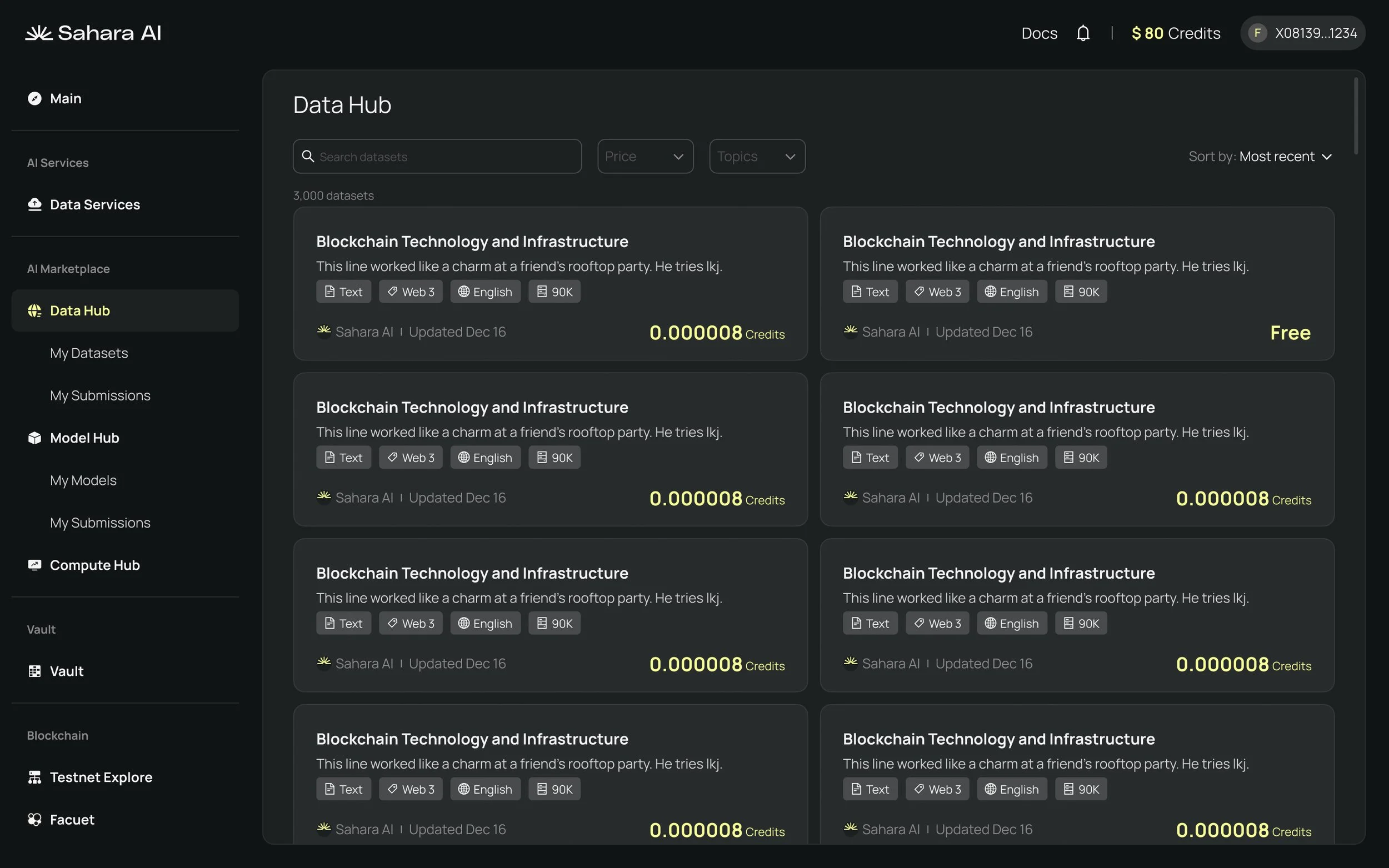Viewport: 1389px width, 868px height.
Task: Expand the Topics filter dropdown
Action: coord(757,156)
